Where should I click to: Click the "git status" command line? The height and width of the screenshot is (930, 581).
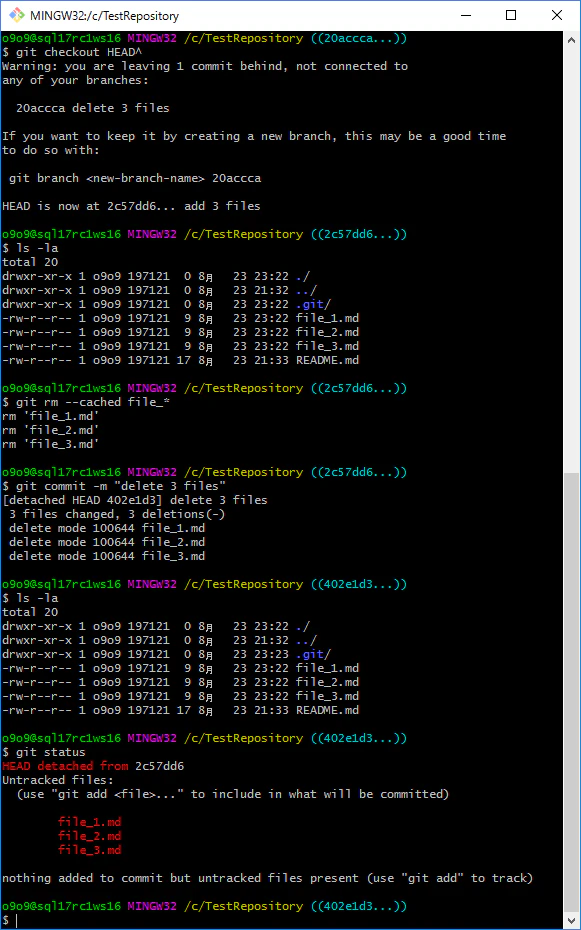click(x=44, y=752)
